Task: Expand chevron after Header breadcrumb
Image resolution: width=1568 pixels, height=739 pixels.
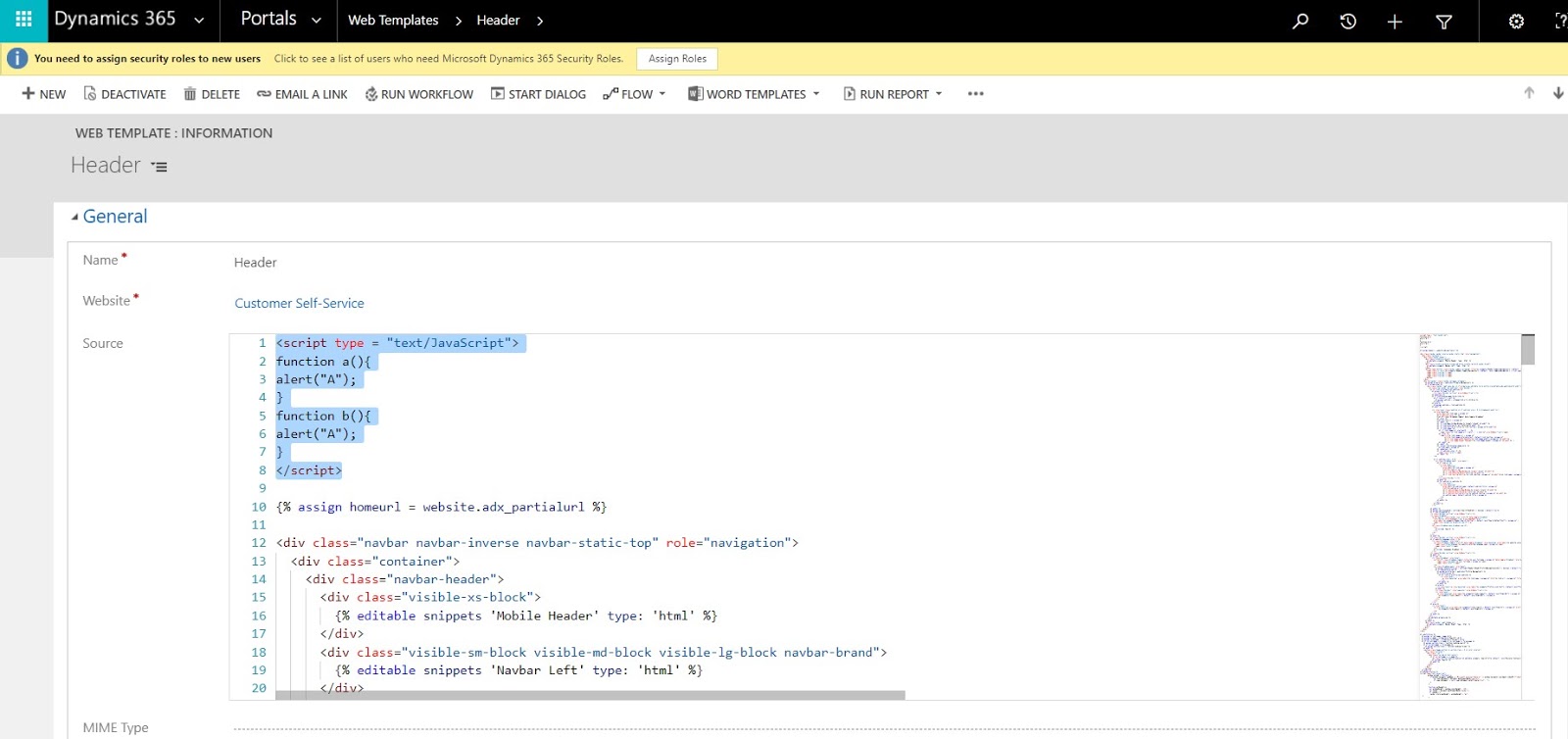Action: 539,21
